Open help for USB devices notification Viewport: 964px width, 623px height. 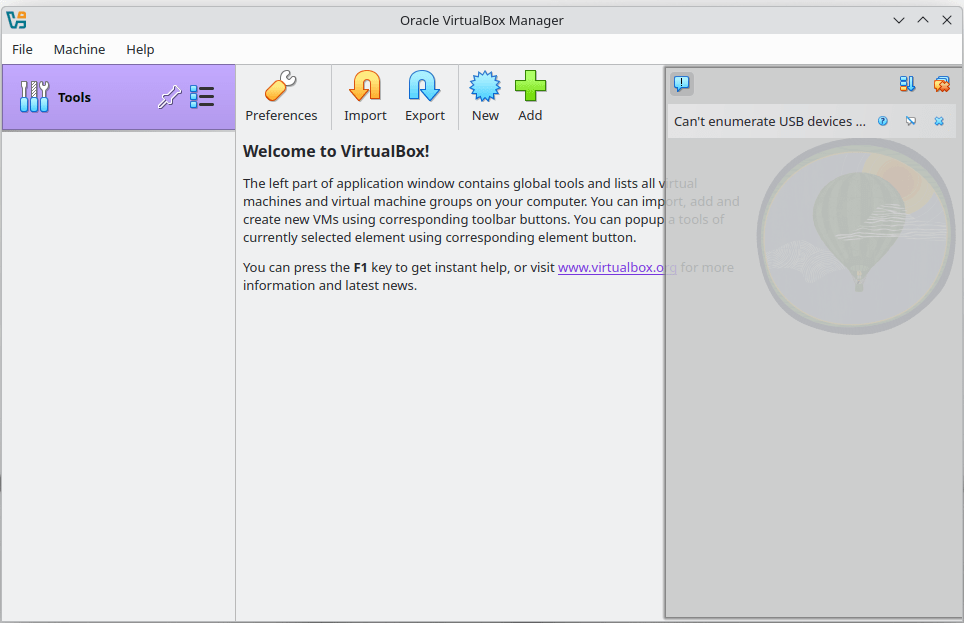click(x=883, y=121)
